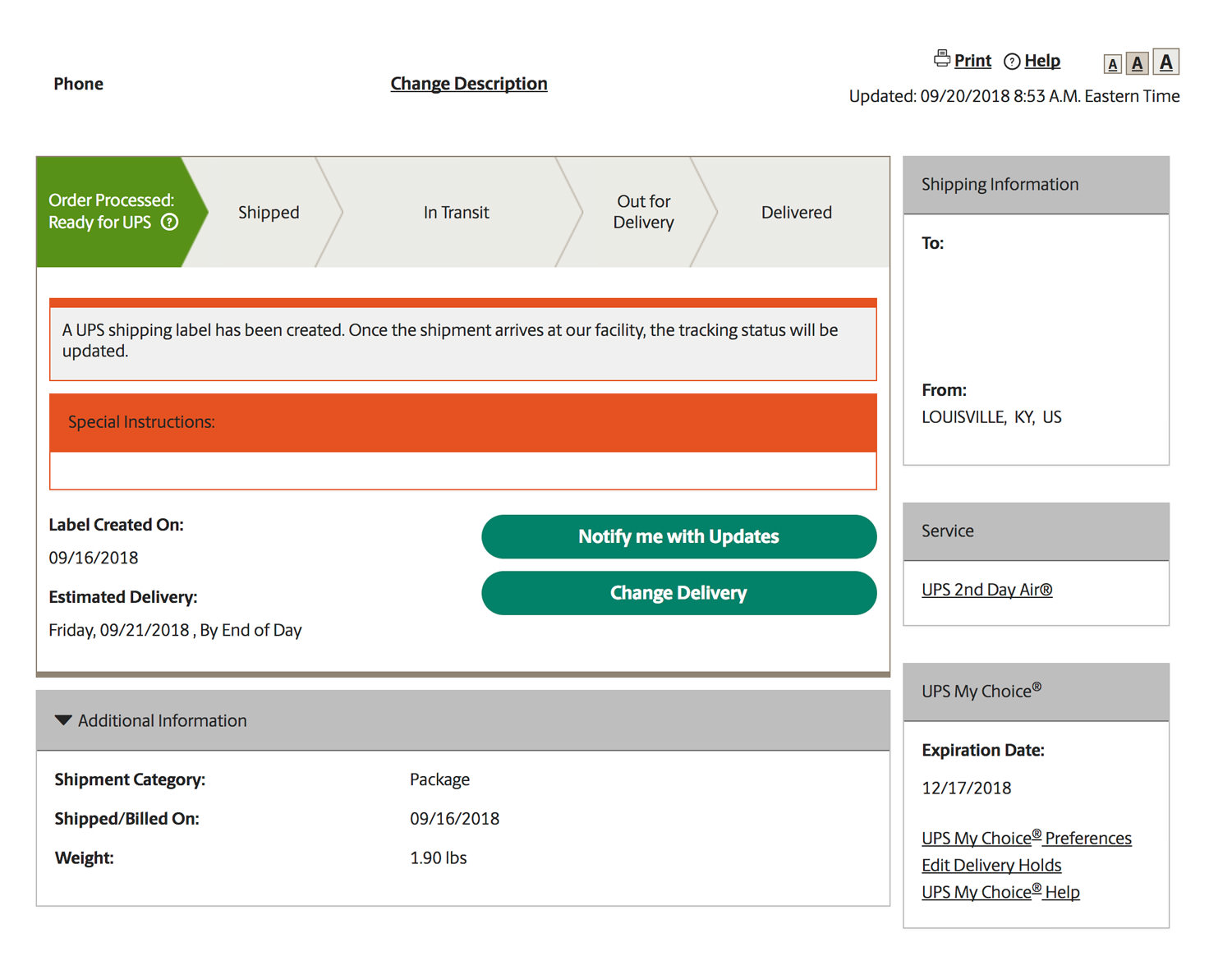The width and height of the screenshot is (1232, 970).
Task: Click the Shipping Information panel header
Action: (1037, 185)
